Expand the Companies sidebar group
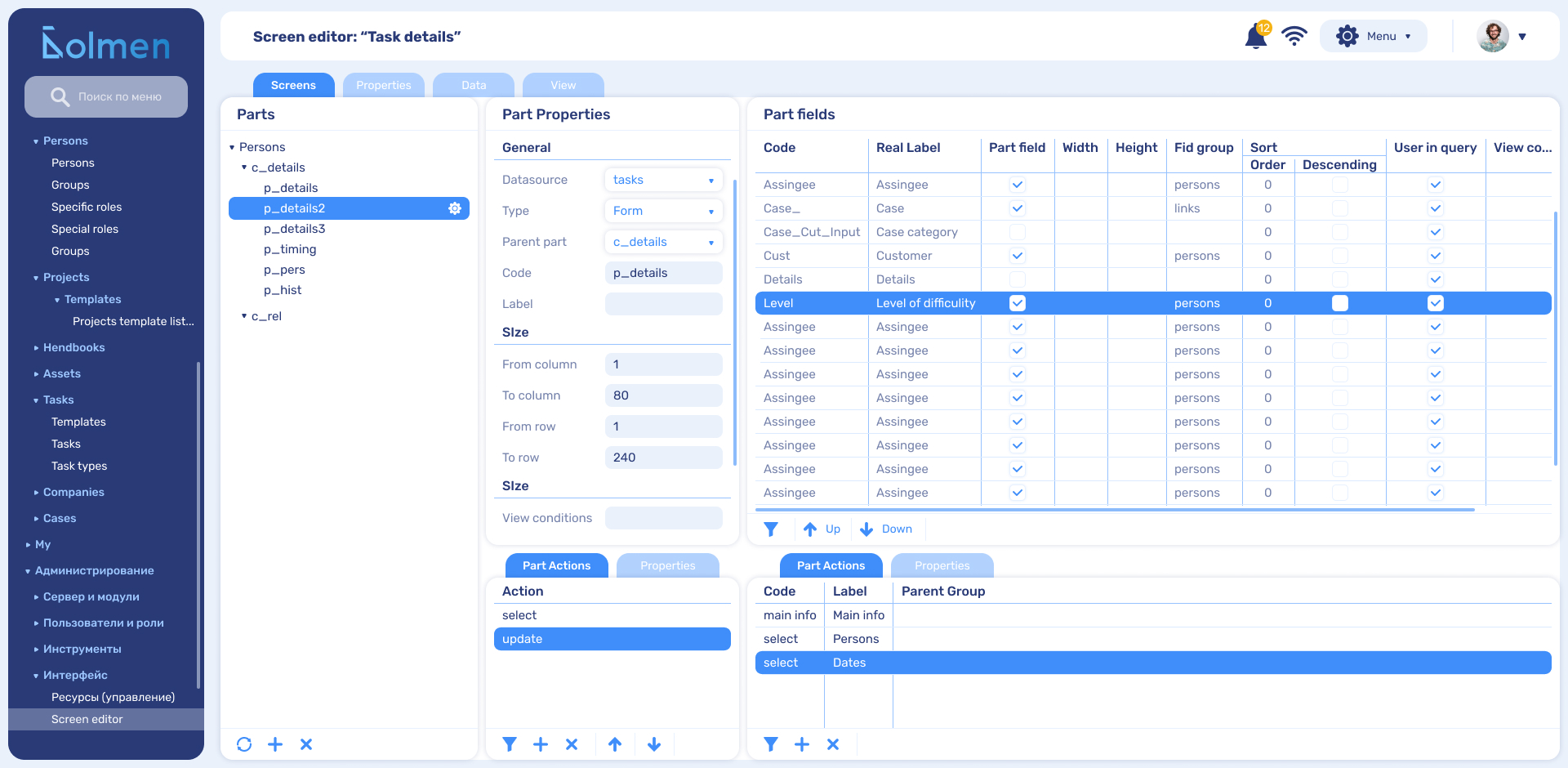Viewport: 1568px width, 768px height. (x=36, y=493)
